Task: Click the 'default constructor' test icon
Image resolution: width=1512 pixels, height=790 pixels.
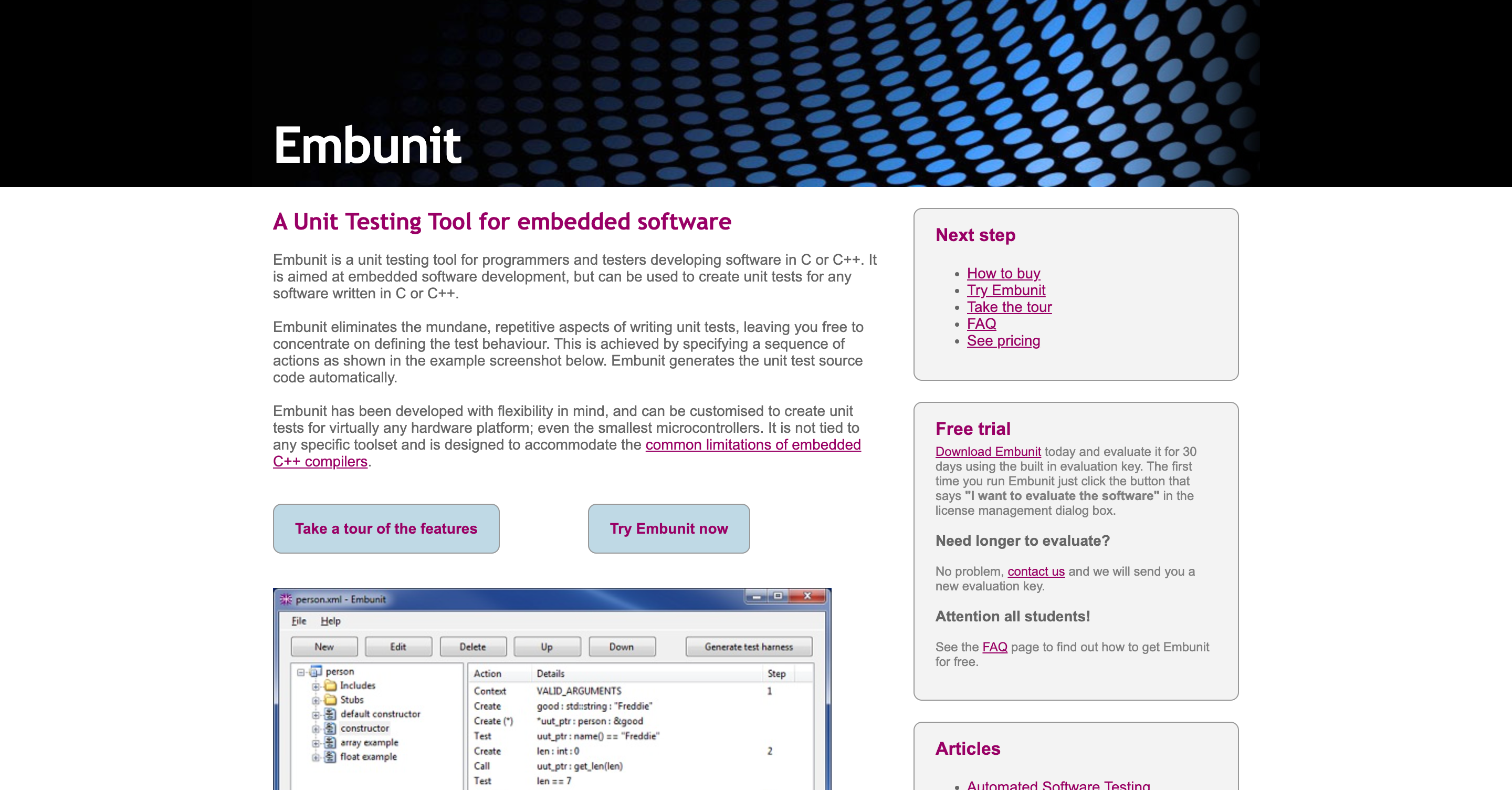Action: point(330,714)
